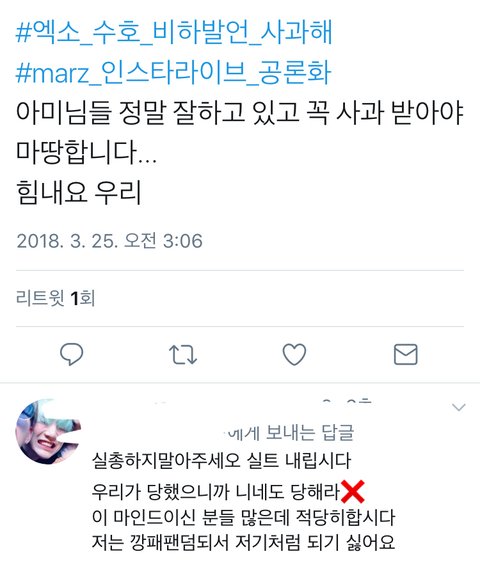480x570 pixels.
Task: Select the tweet line 아미님들 정말 잘하고 있고
Action: point(239,112)
